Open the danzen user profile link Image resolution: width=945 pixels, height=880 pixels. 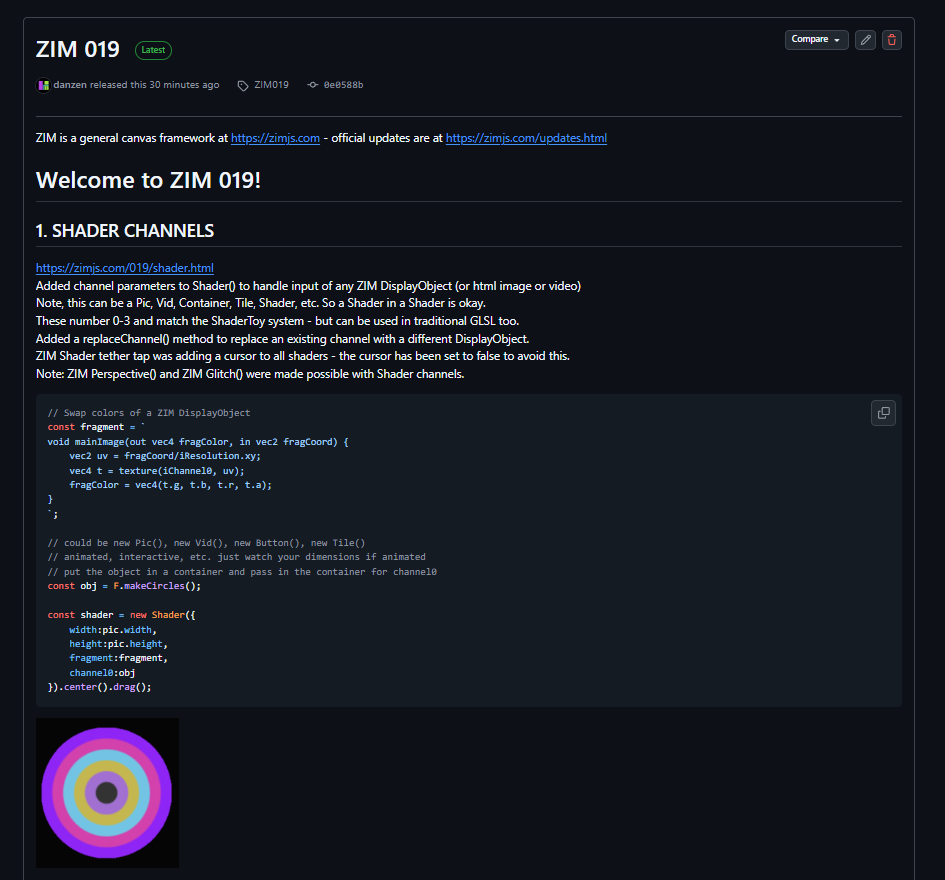pos(69,85)
